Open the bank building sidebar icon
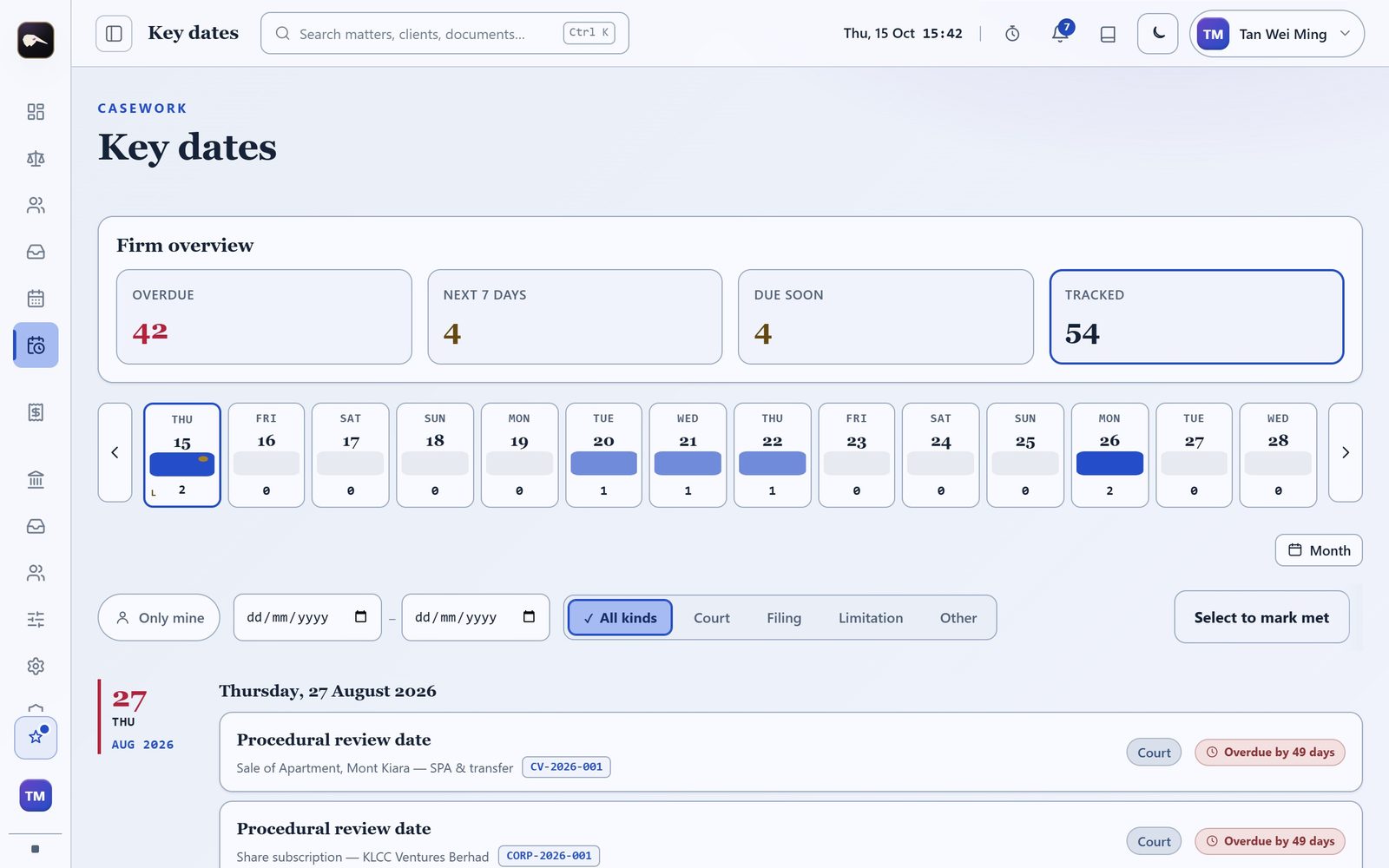This screenshot has width=1389, height=868. (x=36, y=480)
